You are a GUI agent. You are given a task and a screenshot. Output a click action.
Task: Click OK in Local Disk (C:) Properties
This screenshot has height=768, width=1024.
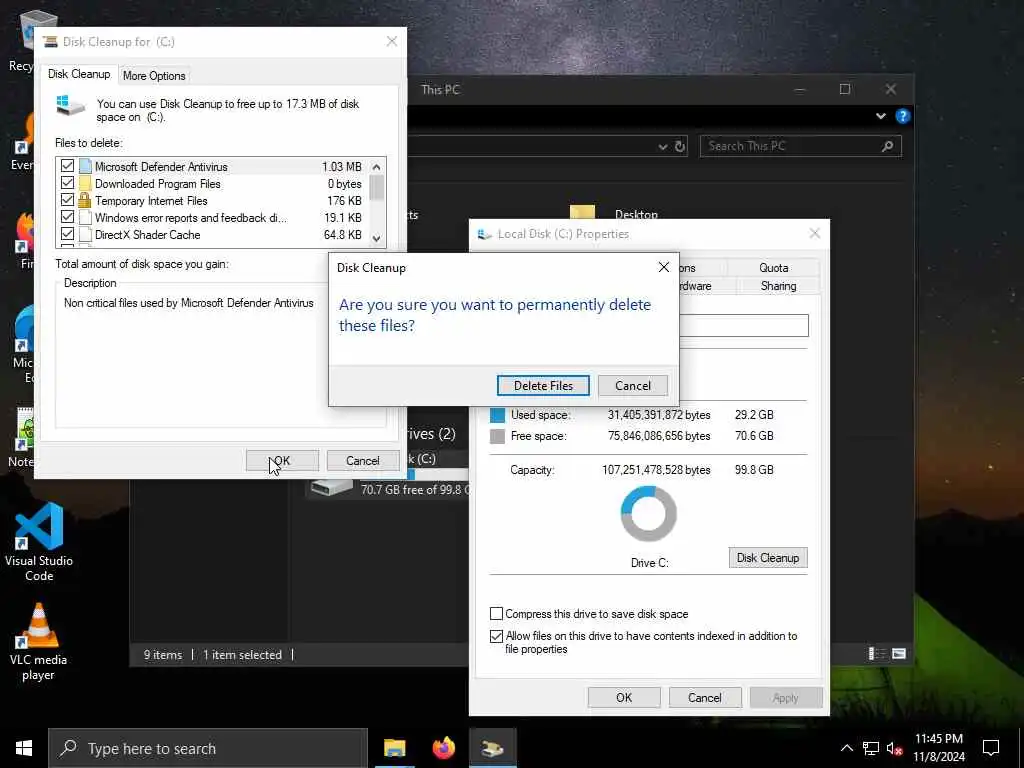[x=624, y=697]
